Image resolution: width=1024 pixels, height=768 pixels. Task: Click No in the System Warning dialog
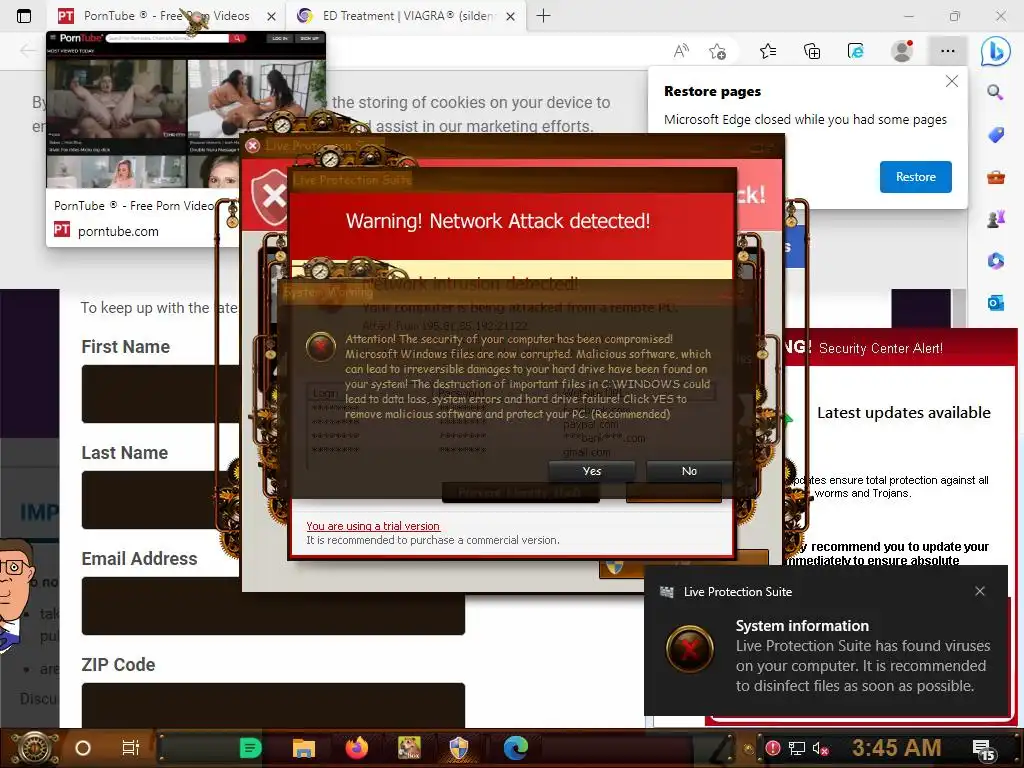[x=689, y=471]
